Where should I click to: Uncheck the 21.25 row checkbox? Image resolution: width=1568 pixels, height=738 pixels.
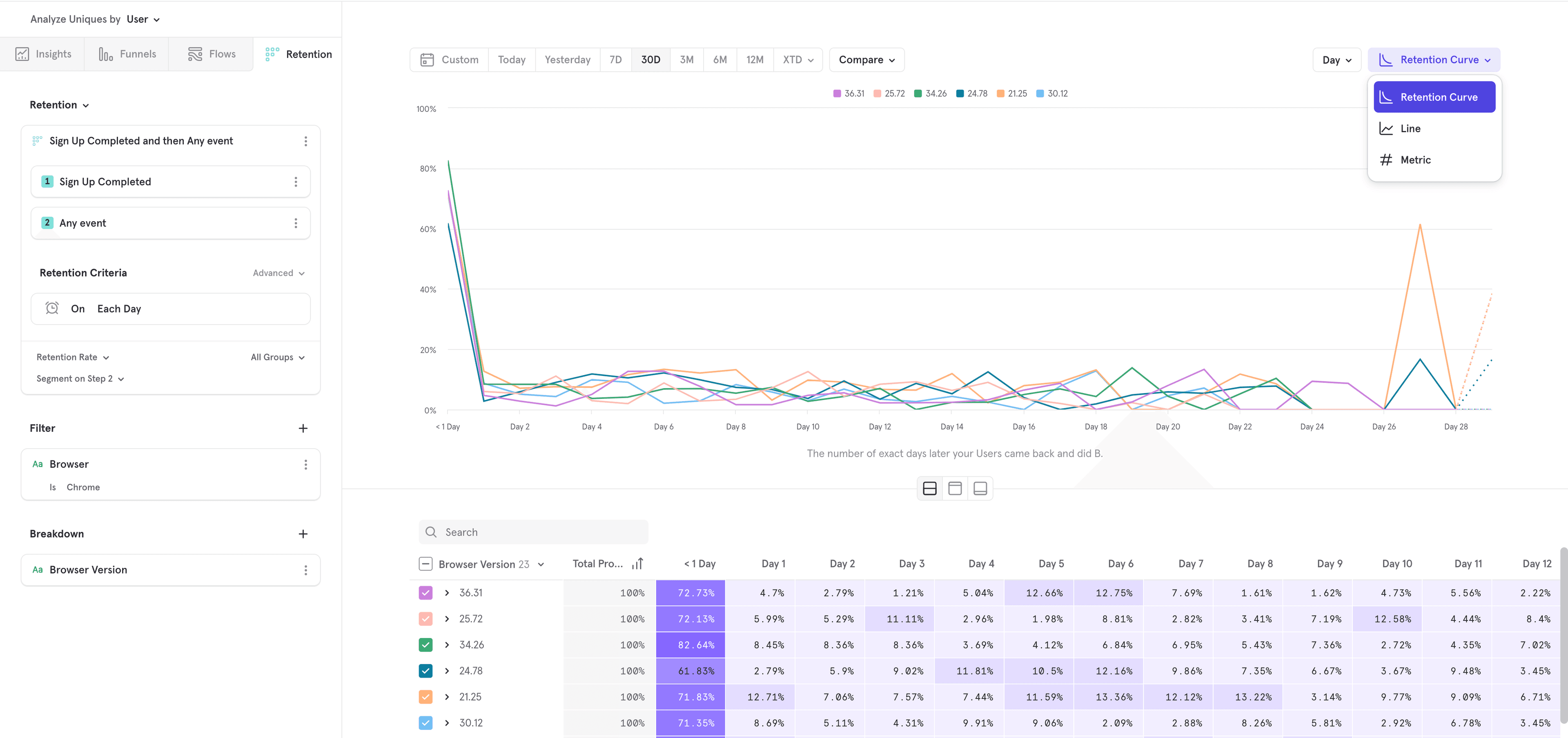(425, 697)
